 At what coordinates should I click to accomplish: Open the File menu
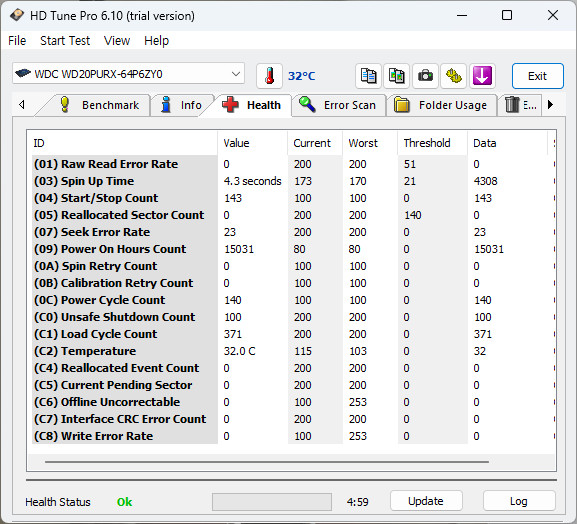(17, 40)
